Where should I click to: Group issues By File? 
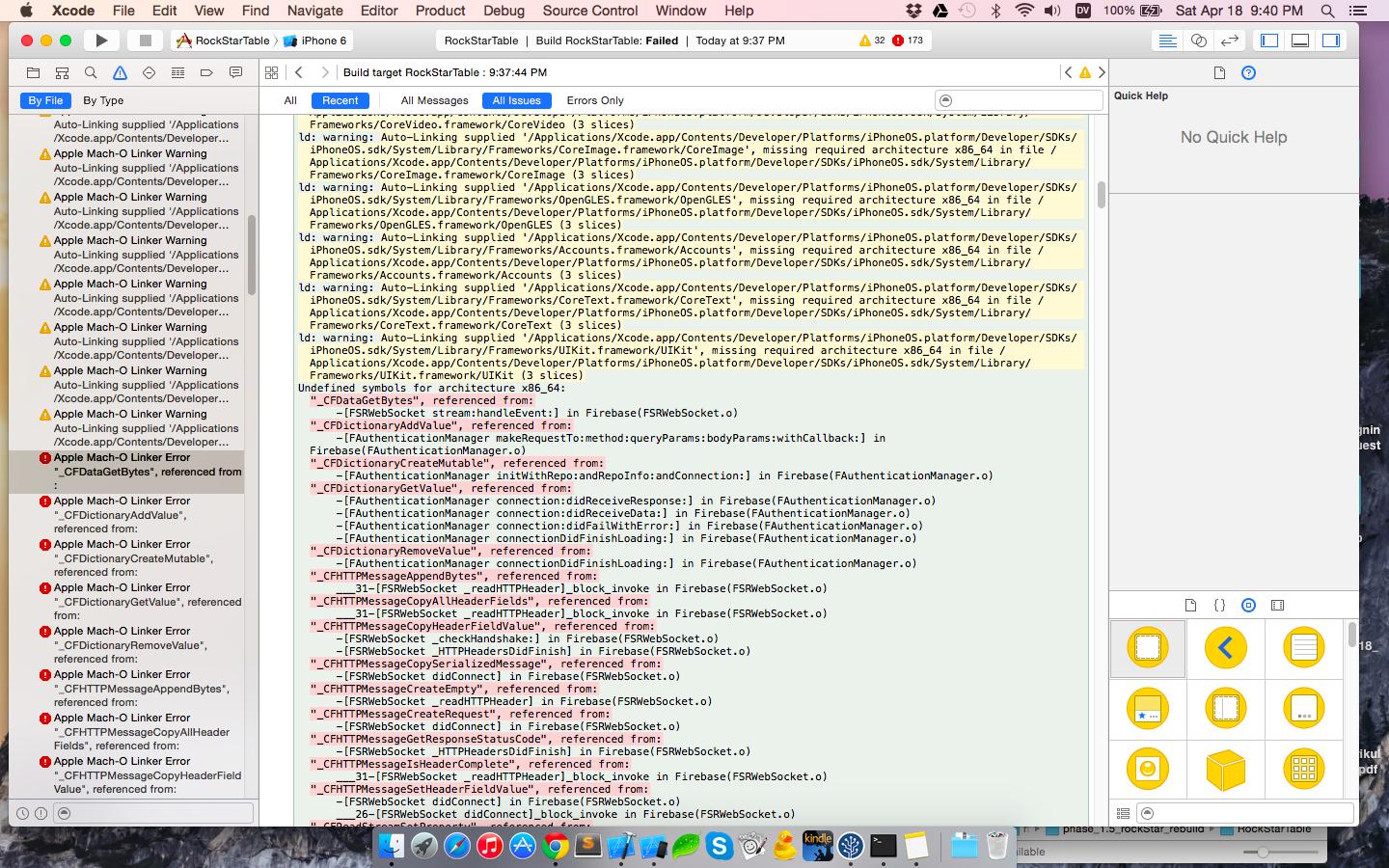point(45,100)
